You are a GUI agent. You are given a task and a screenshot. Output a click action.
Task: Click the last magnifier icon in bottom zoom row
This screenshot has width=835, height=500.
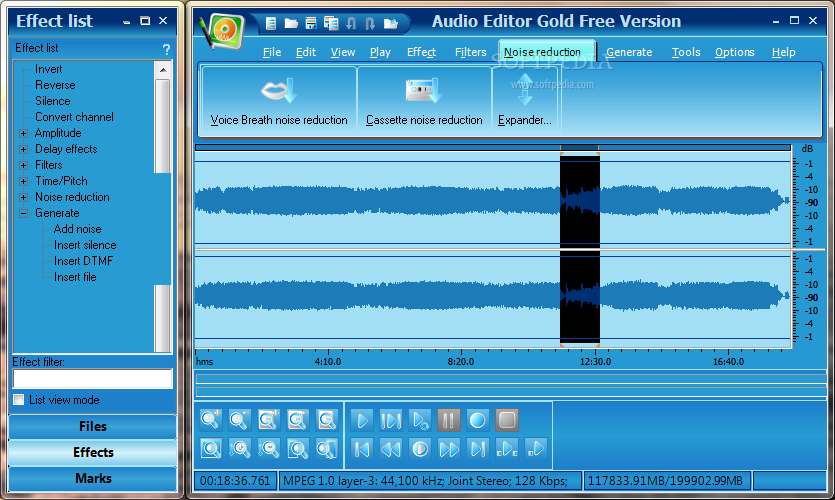click(326, 449)
